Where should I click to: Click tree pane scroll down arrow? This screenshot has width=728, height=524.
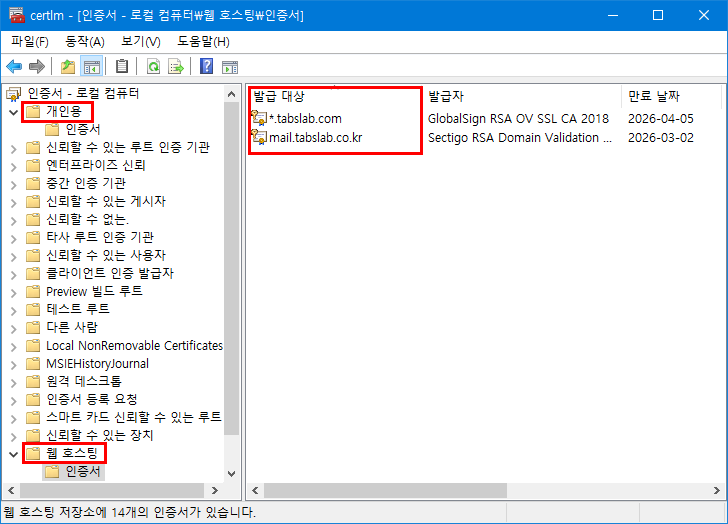click(232, 474)
